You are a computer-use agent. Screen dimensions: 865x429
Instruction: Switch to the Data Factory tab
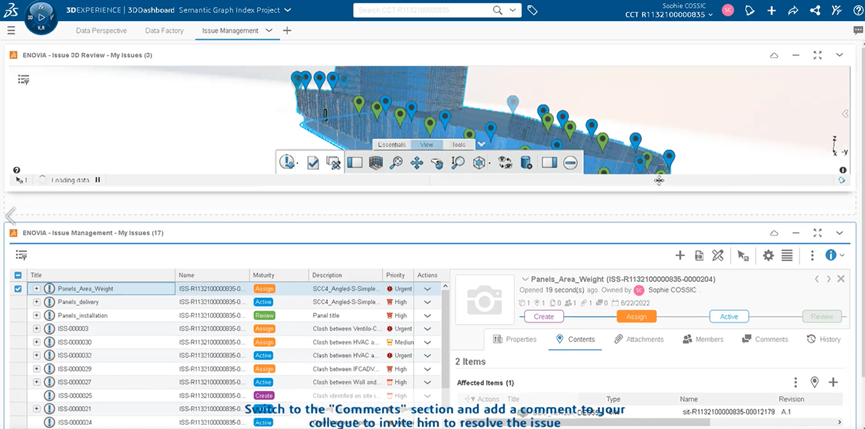click(164, 31)
